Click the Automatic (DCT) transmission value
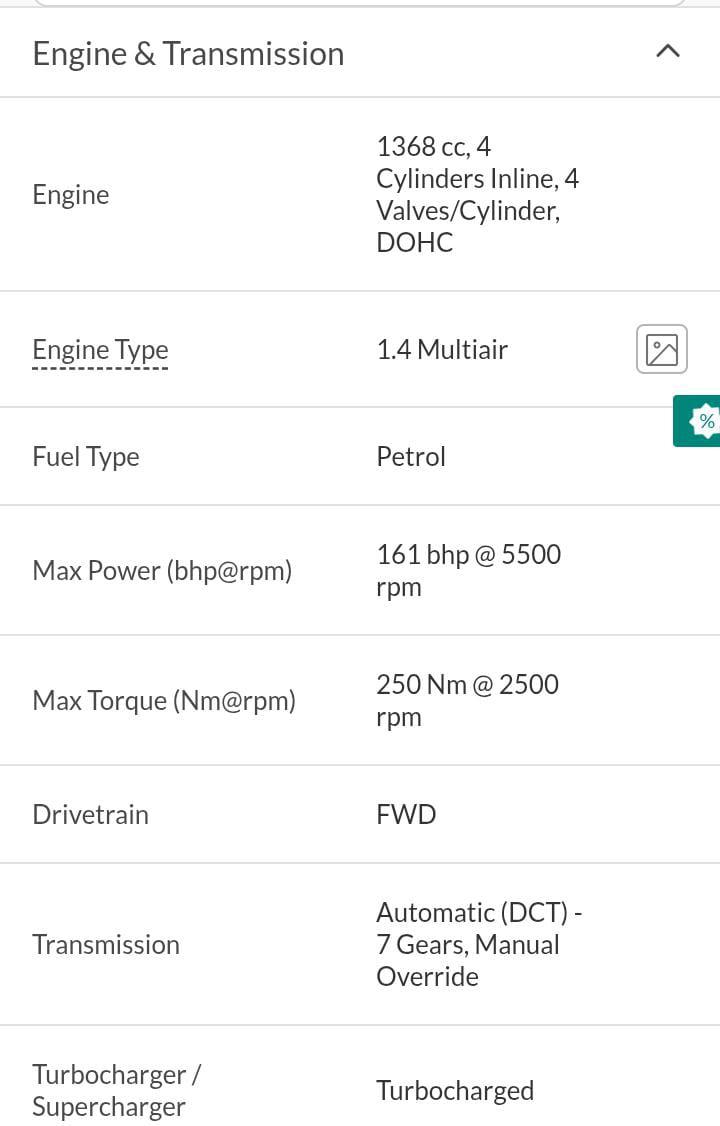The width and height of the screenshot is (720, 1126). click(480, 945)
